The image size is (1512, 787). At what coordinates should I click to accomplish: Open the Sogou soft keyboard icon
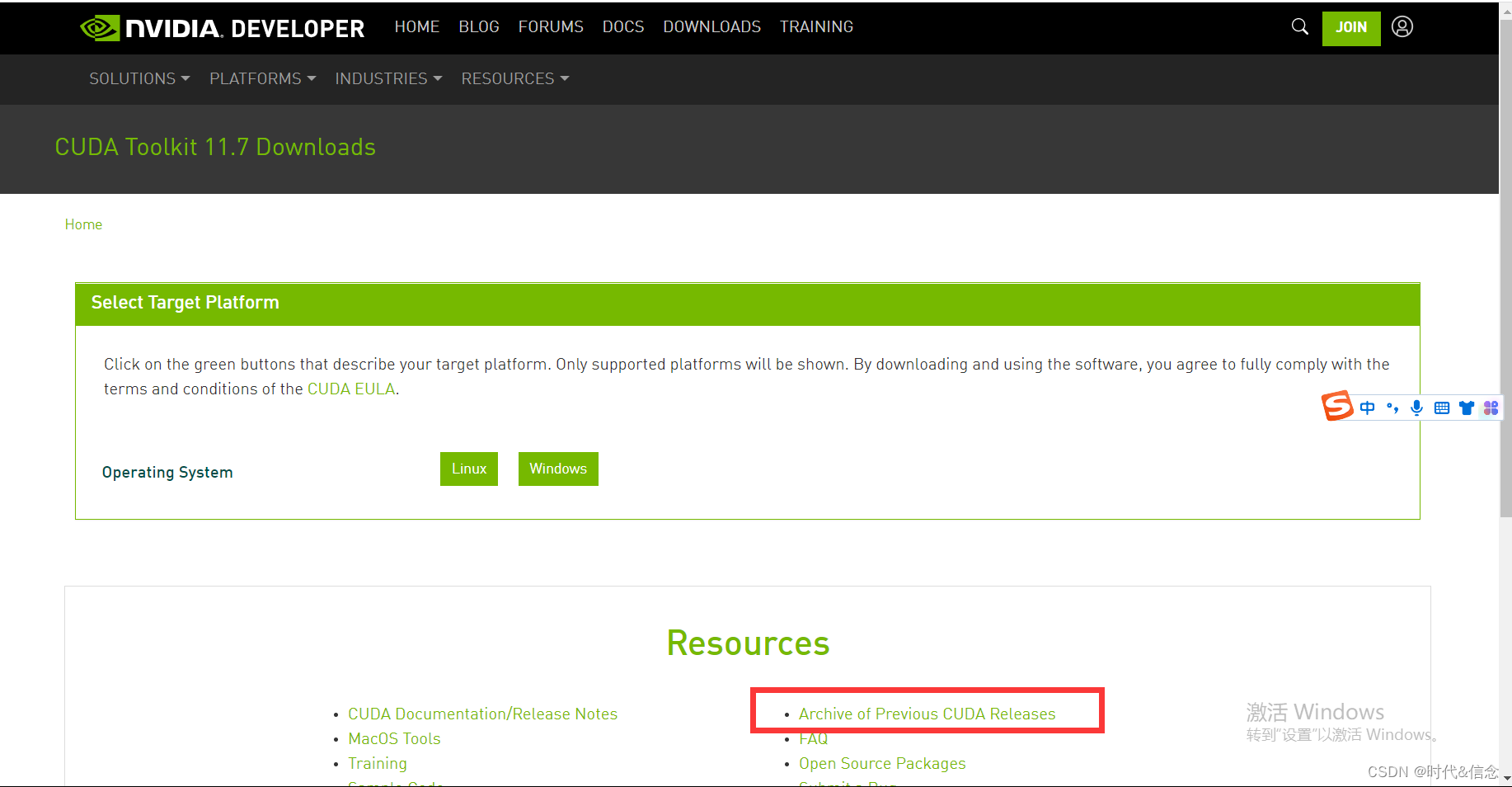[1442, 408]
